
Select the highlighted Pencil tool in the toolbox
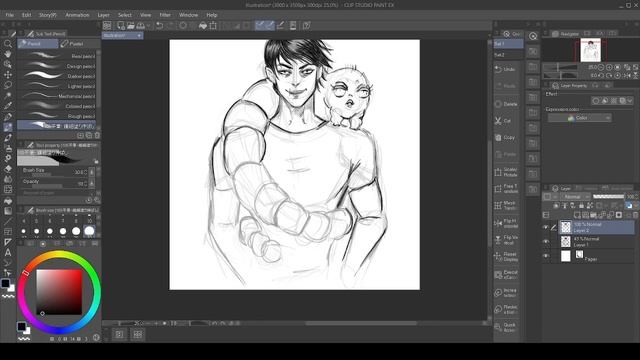8,127
